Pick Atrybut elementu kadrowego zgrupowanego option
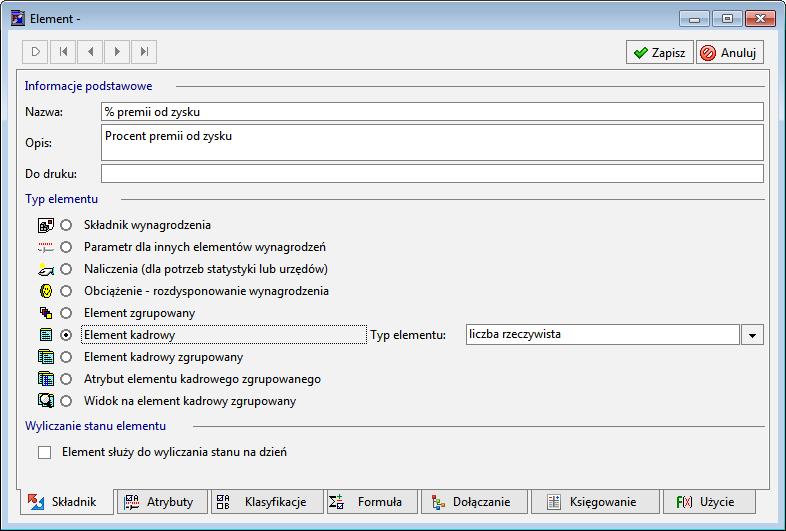 [x=66, y=379]
